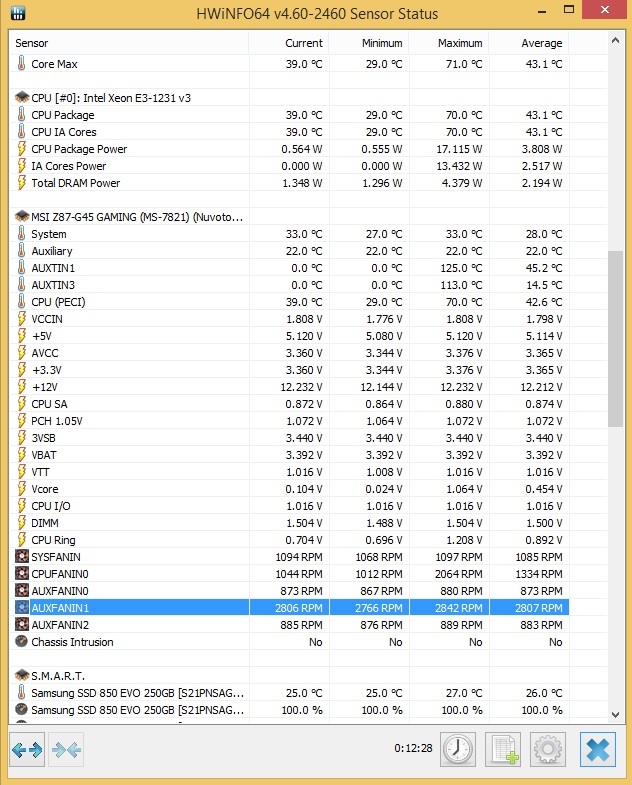Open sensor settings gear button
This screenshot has width=632, height=785.
point(548,749)
